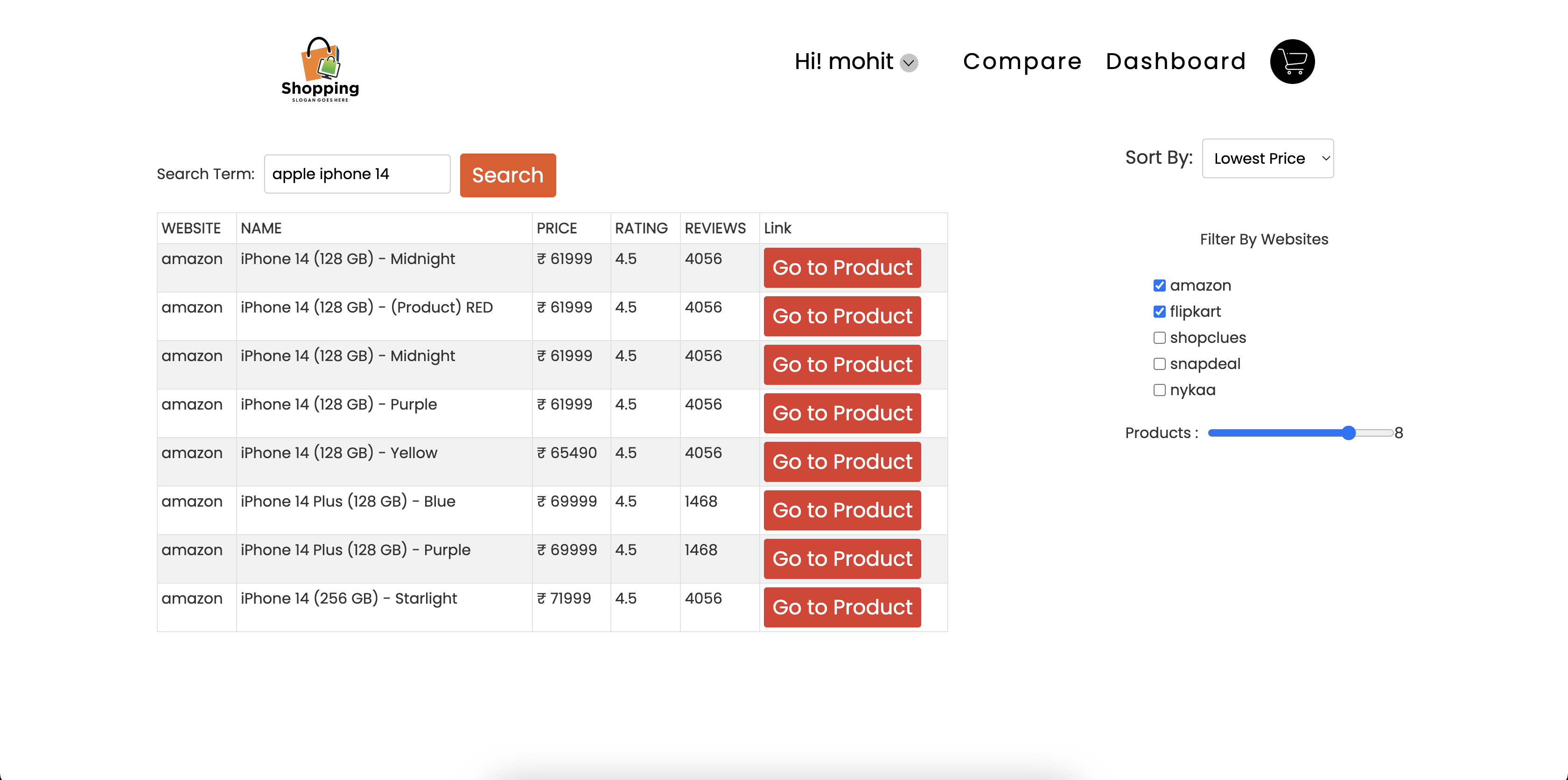This screenshot has width=1568, height=780.
Task: Open the shopping cart icon
Action: (x=1292, y=62)
